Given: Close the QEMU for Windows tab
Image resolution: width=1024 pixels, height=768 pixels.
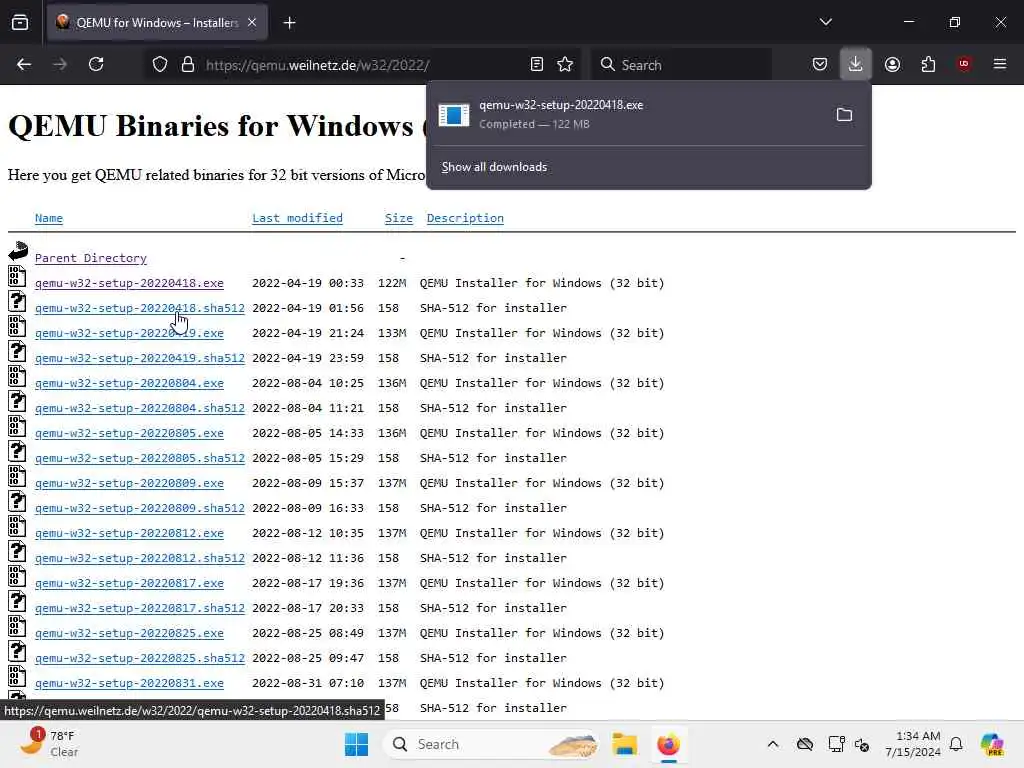Looking at the screenshot, I should [252, 22].
